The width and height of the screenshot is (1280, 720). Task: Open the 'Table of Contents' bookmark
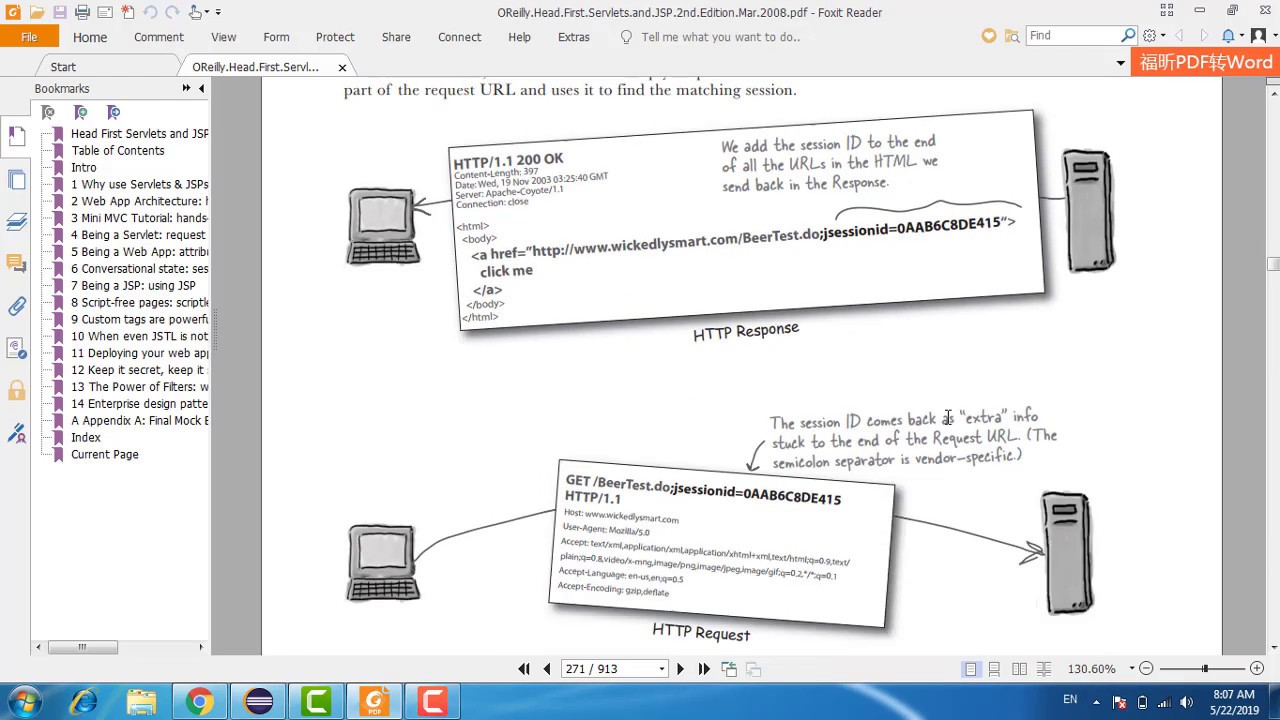coord(117,151)
